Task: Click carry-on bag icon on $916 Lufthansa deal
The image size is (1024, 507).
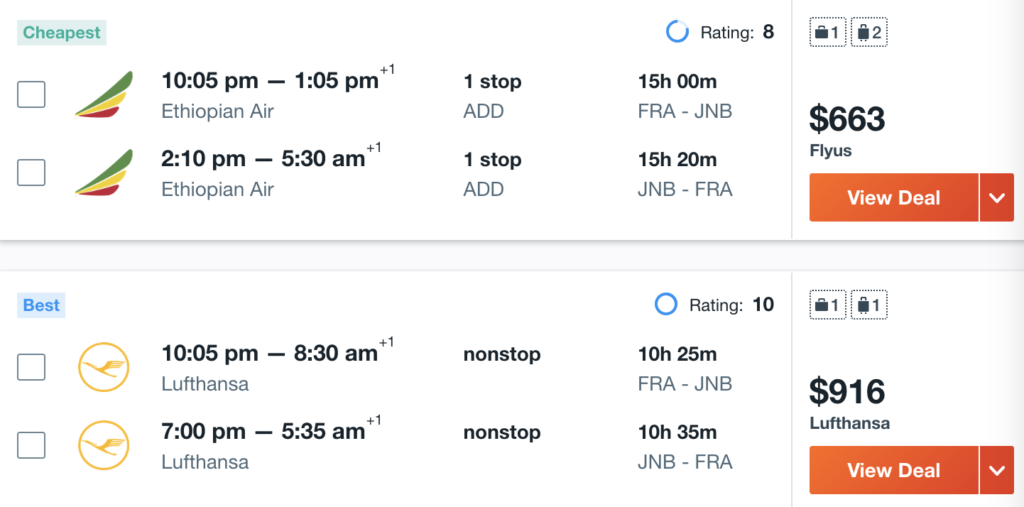Action: coord(828,304)
